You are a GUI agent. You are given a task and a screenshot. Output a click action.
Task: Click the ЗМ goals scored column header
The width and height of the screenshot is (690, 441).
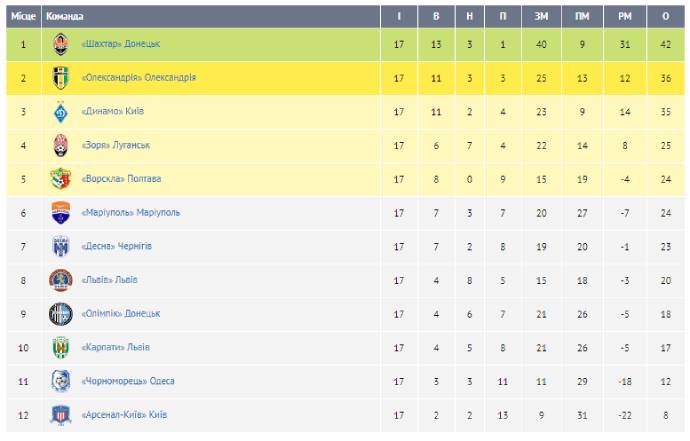(541, 16)
